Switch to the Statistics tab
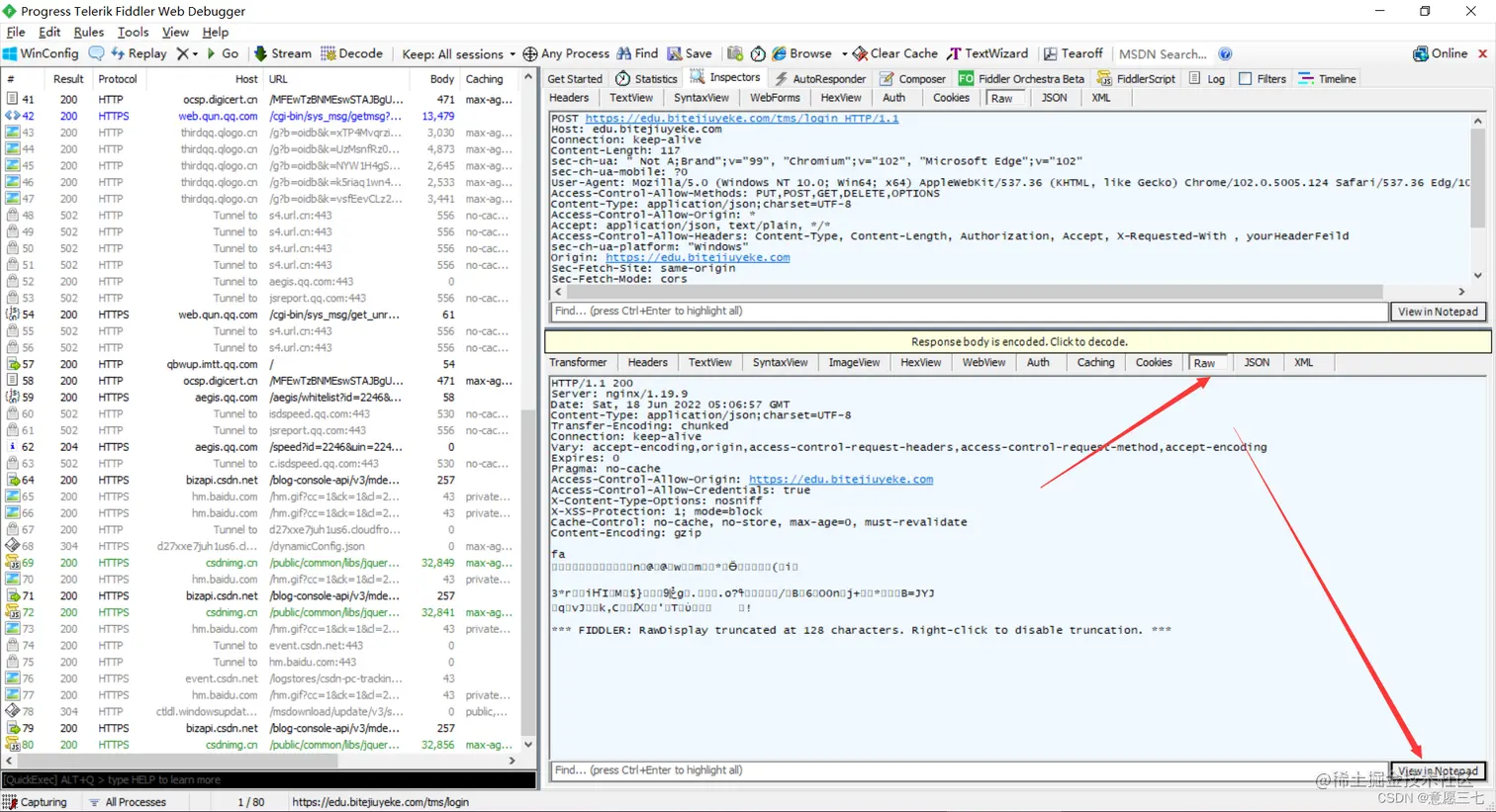Screen dimensions: 1496x812 (x=646, y=78)
